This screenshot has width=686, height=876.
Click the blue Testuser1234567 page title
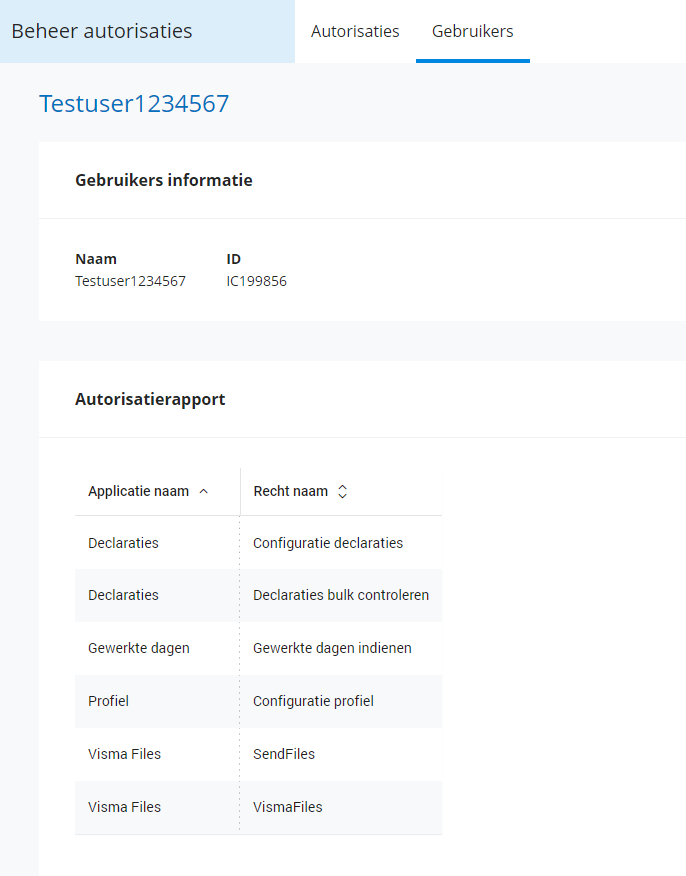pos(134,104)
